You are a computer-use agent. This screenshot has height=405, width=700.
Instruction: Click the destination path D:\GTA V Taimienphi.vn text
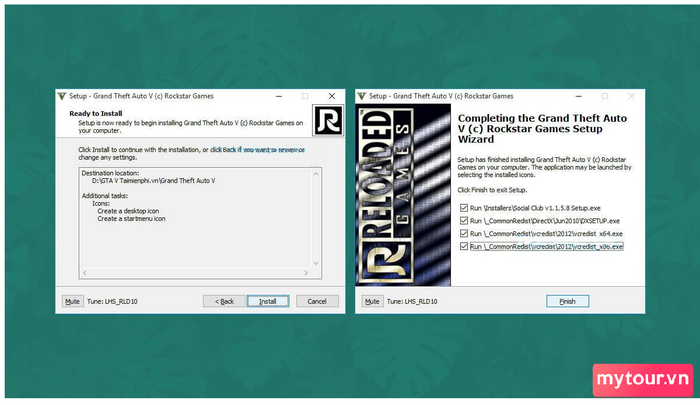[154, 181]
